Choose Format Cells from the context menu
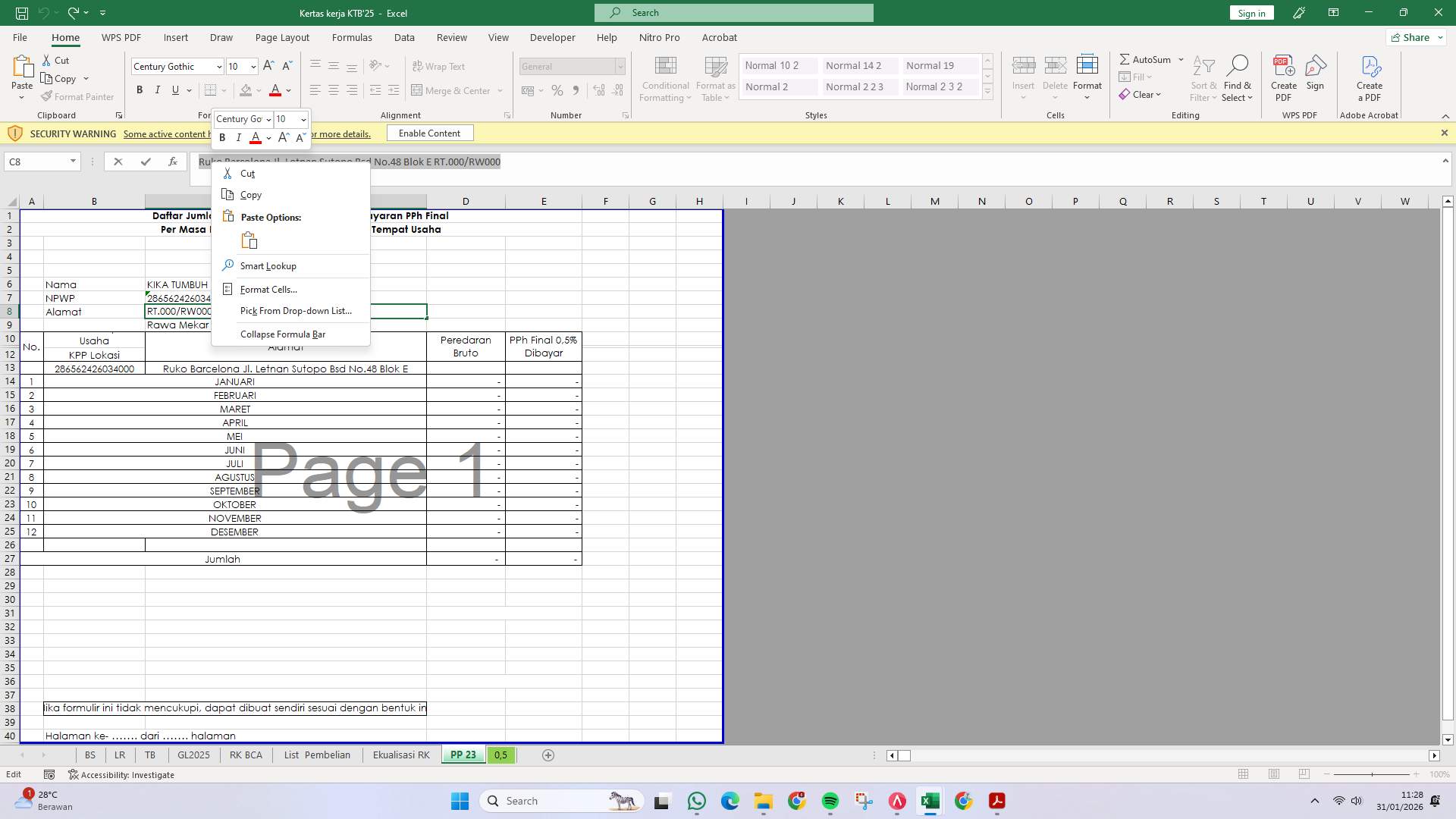 268,289
